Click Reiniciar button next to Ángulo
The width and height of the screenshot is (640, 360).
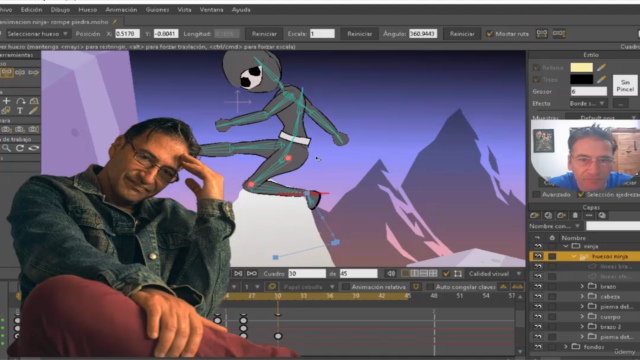pos(462,34)
